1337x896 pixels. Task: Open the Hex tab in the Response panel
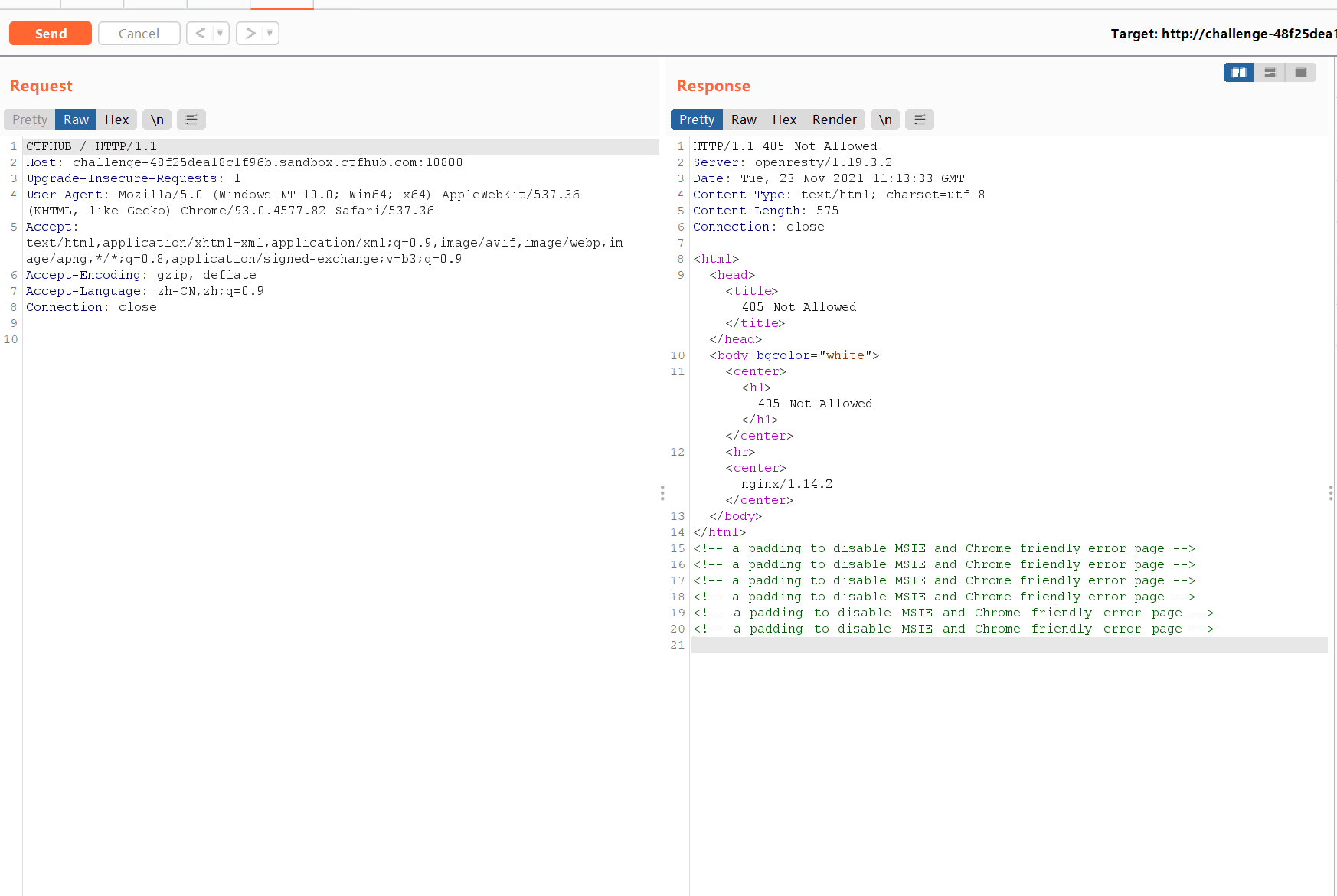(x=784, y=119)
